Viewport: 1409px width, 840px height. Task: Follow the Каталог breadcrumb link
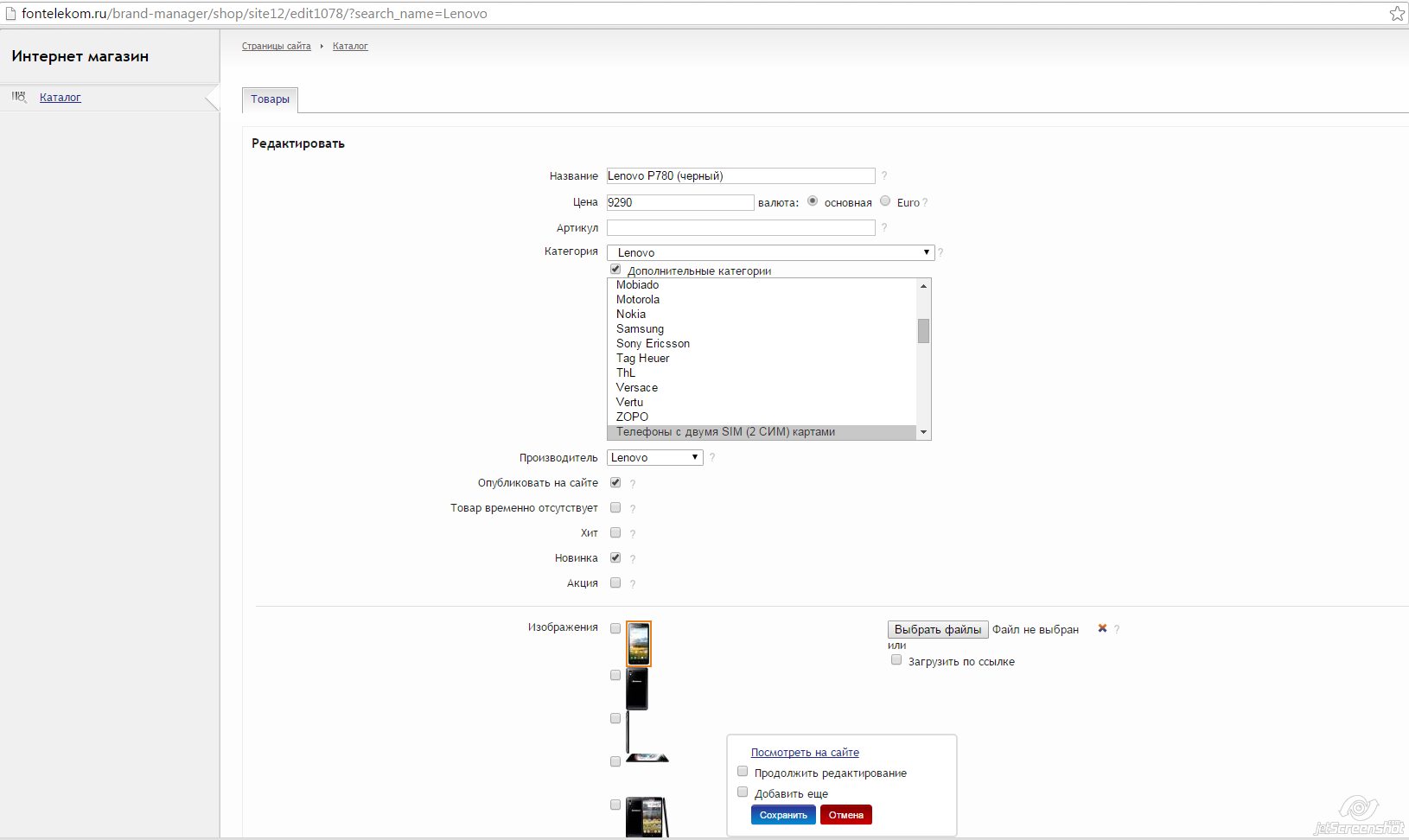click(x=350, y=46)
